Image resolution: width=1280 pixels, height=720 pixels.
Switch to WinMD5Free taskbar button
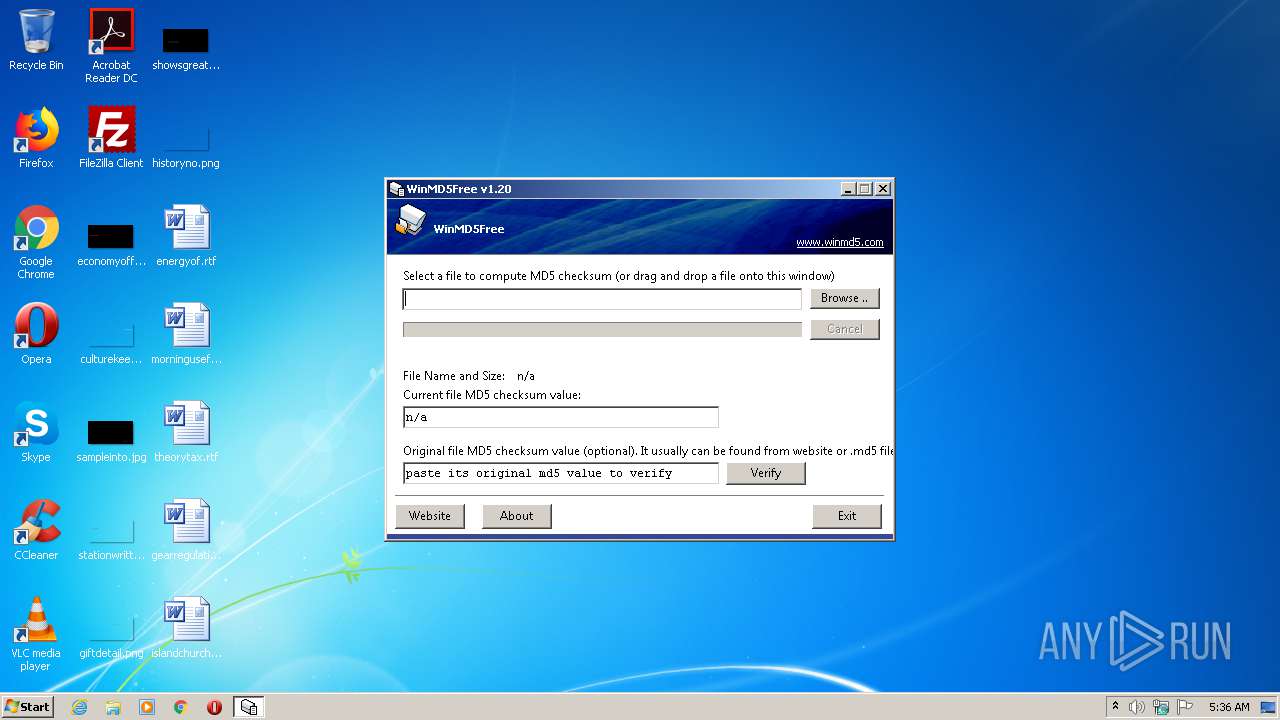pyautogui.click(x=249, y=707)
